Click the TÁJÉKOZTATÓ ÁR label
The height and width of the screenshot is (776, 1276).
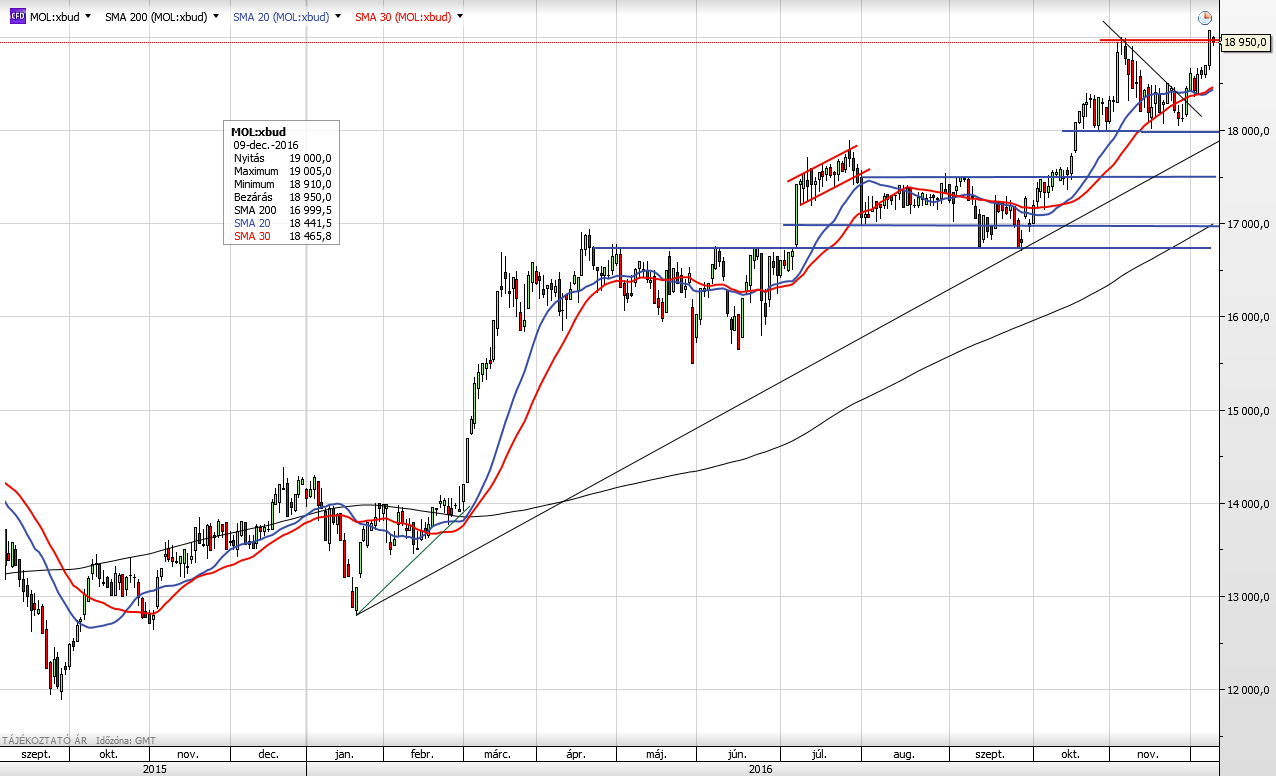43,740
